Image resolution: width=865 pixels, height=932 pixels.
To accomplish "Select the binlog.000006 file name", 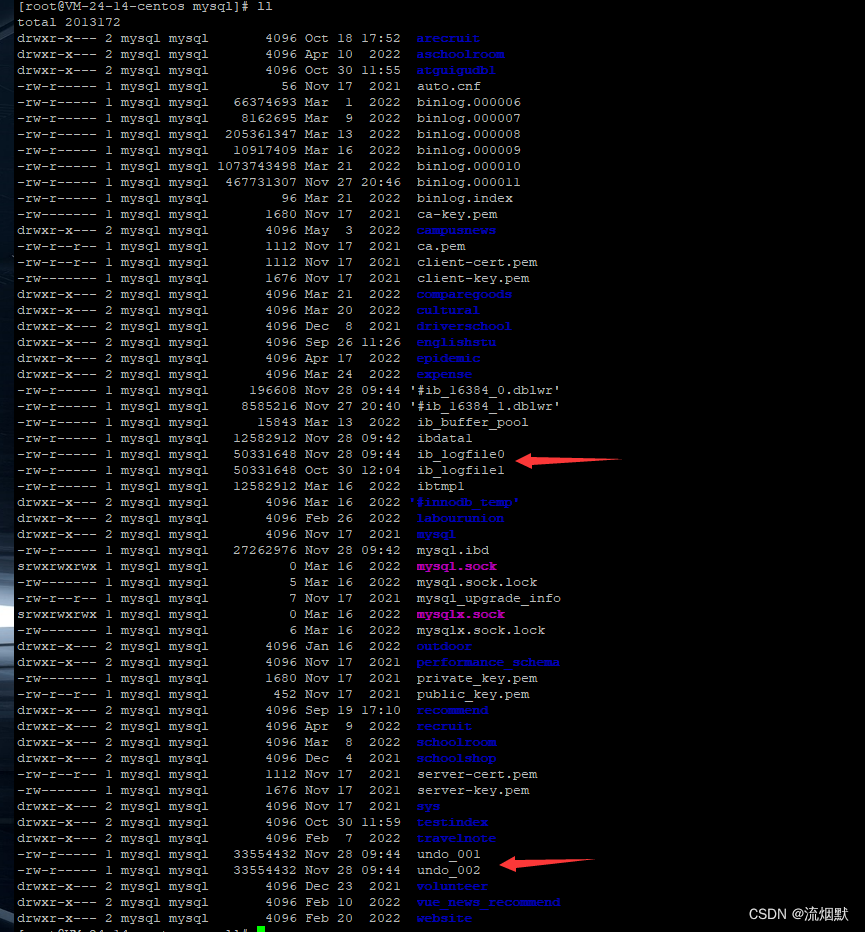I will [468, 102].
